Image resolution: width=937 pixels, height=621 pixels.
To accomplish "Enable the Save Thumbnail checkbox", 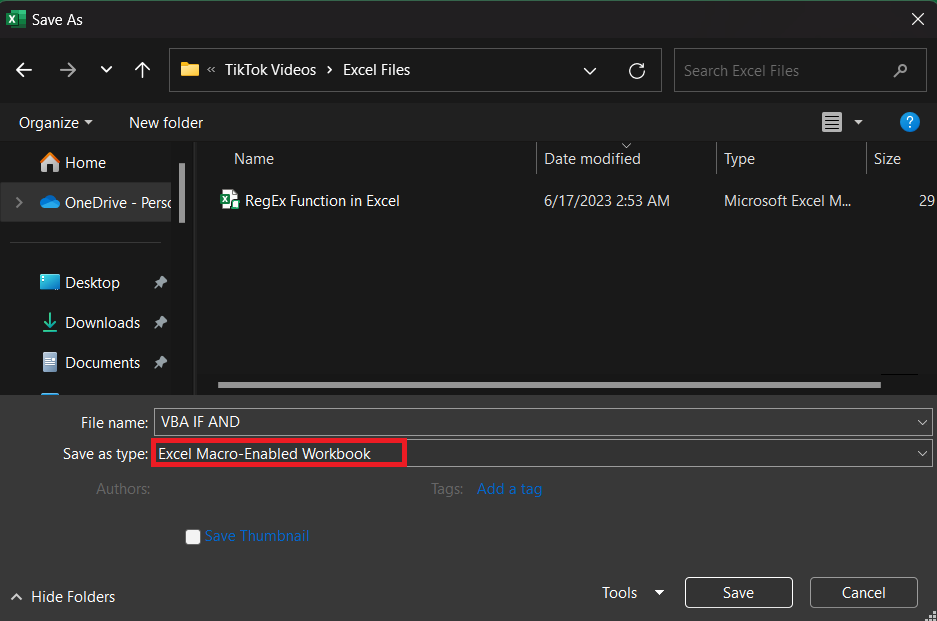I will click(192, 537).
